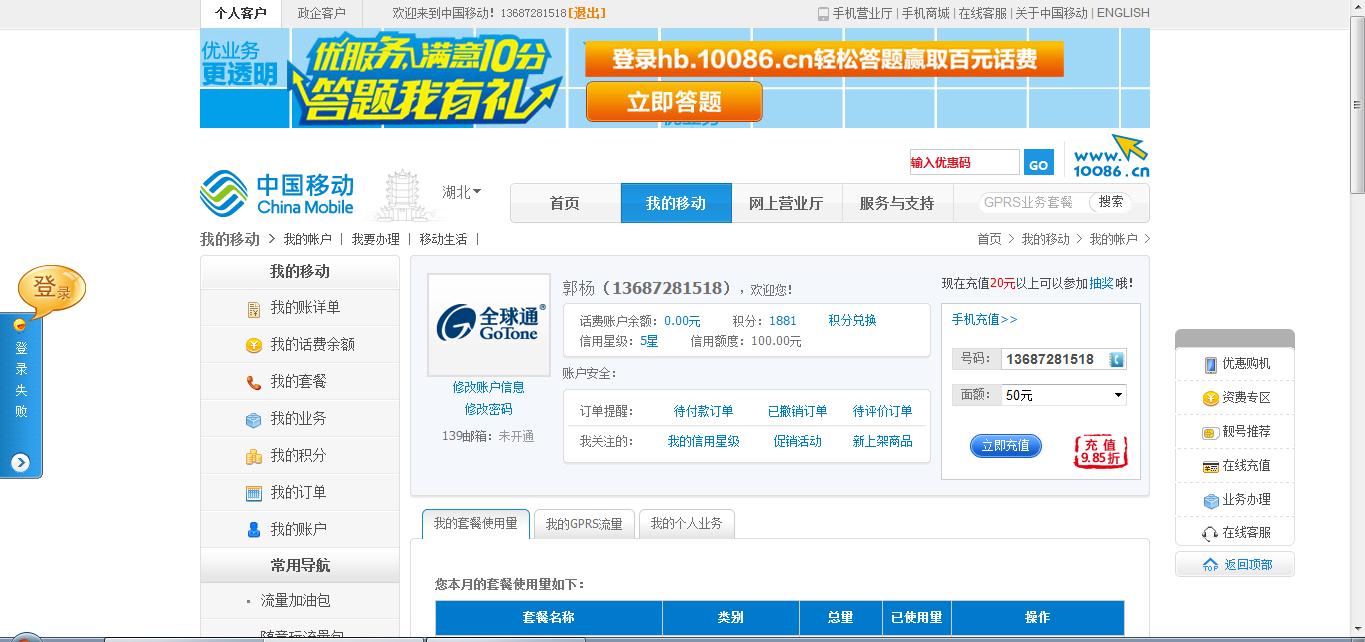This screenshot has width=1365, height=642.
Task: Open the 手机商城 top link
Action: click(x=926, y=13)
